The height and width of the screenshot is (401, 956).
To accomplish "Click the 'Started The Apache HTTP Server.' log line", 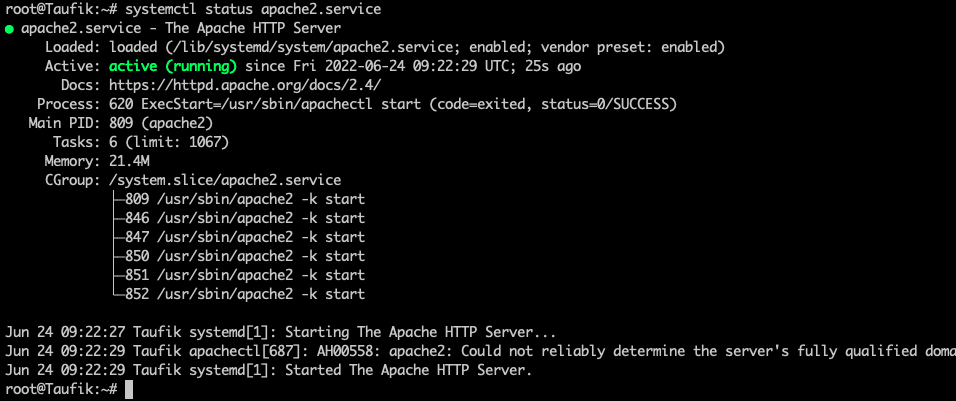I will coord(268,371).
